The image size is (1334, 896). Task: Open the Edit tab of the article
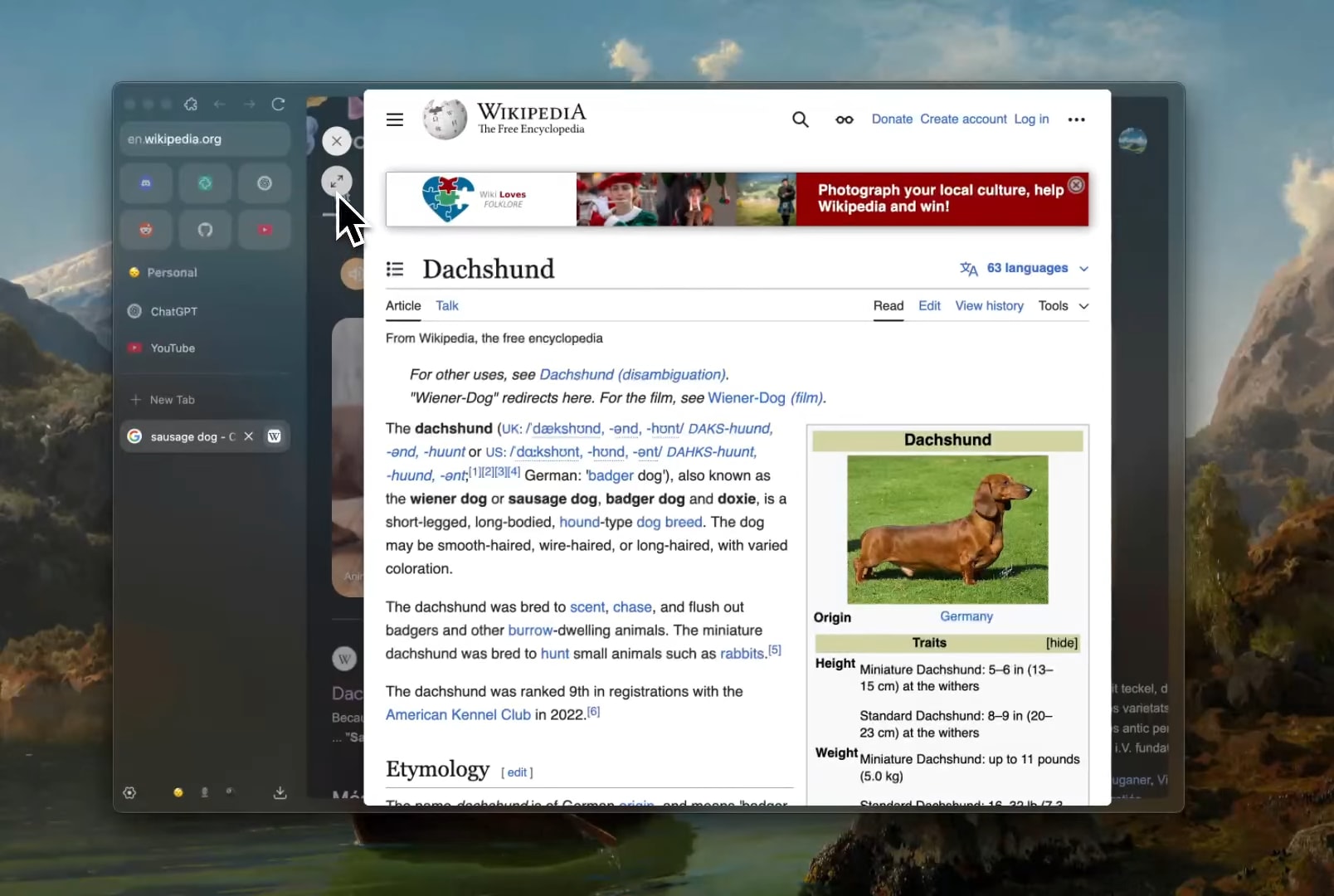point(929,306)
